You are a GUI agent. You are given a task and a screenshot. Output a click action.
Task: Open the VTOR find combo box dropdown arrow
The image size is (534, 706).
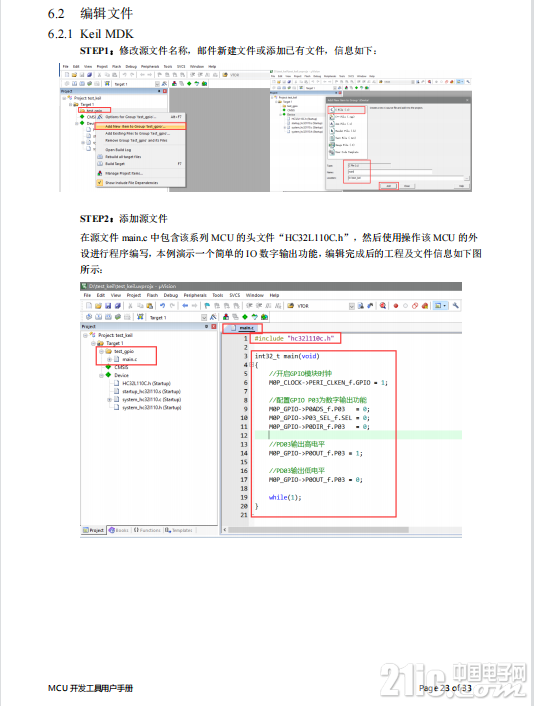tap(352, 306)
